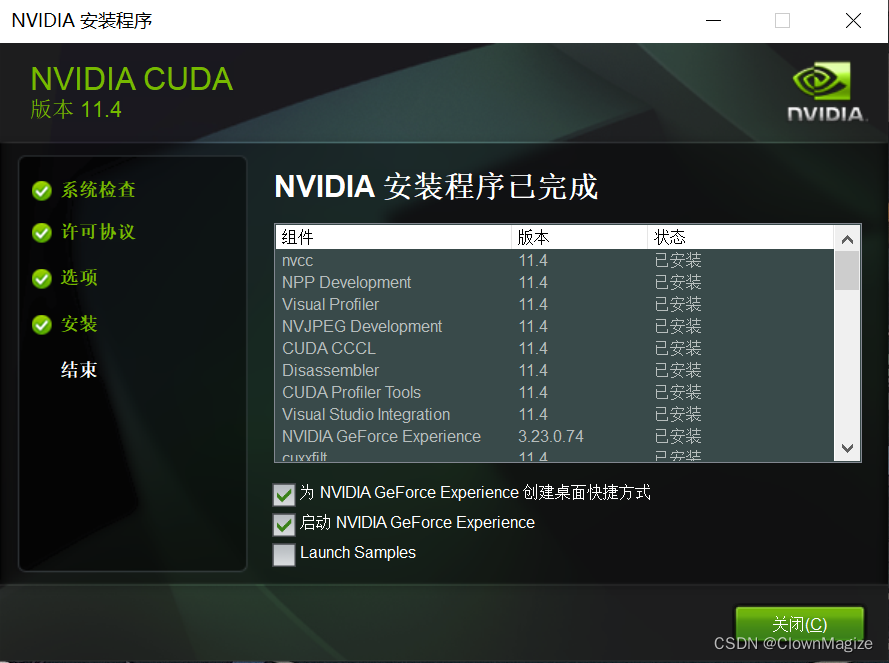Uncheck the GeForce Experience desktop shortcut checkbox

(x=283, y=495)
